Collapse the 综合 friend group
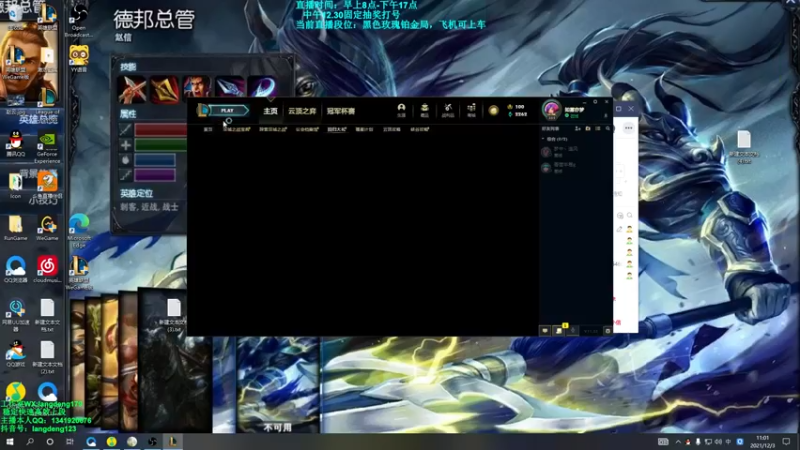 click(554, 139)
